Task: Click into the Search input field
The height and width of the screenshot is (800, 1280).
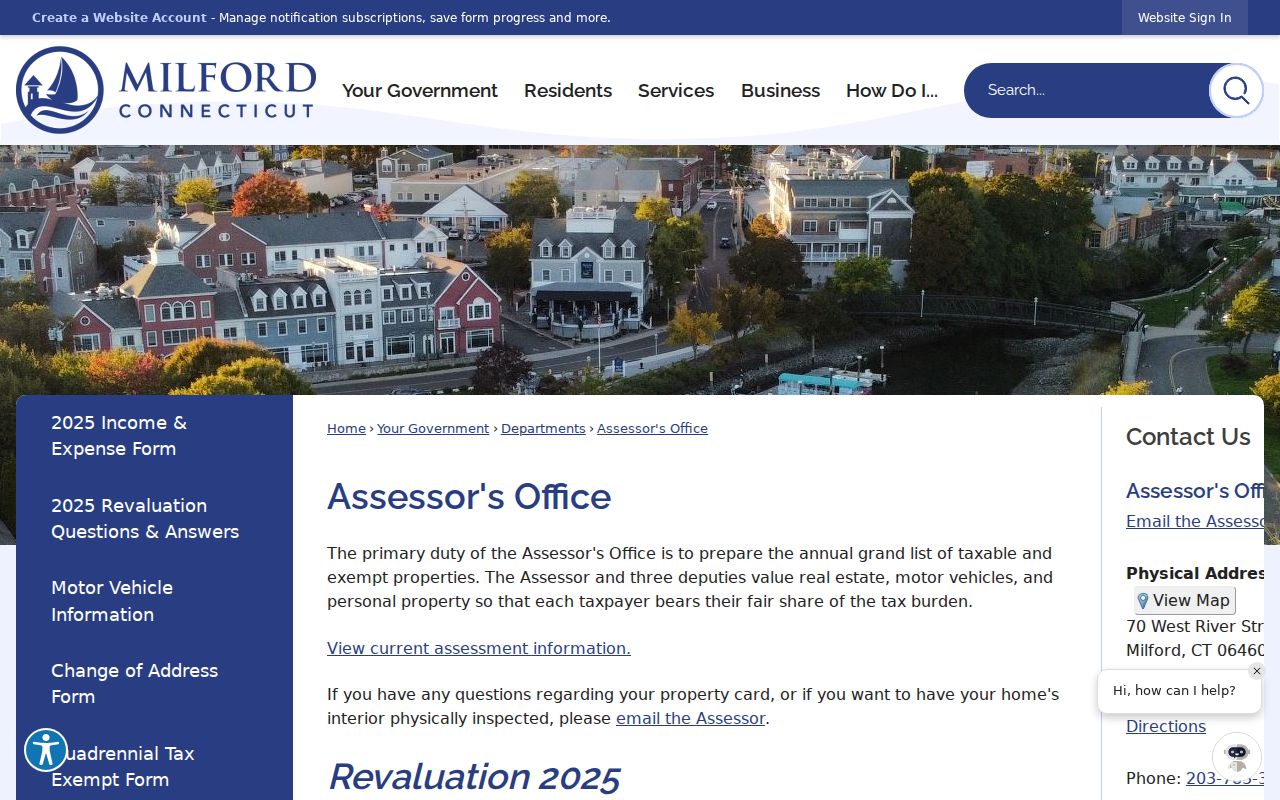Action: pos(1088,90)
